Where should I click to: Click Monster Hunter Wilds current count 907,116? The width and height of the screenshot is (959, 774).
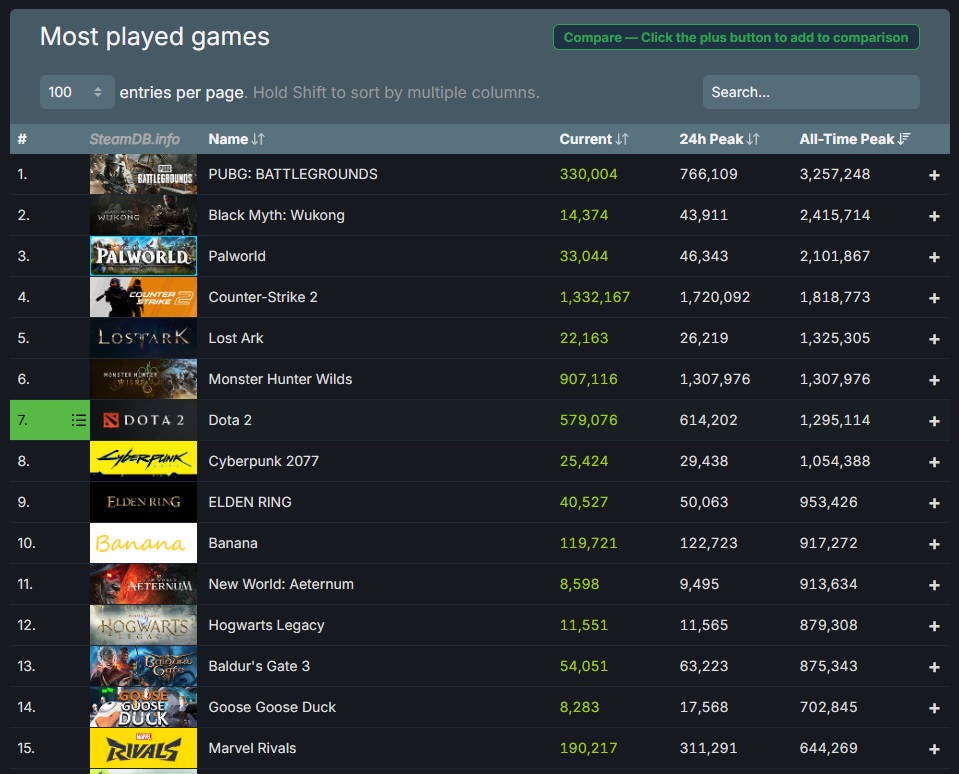(588, 379)
